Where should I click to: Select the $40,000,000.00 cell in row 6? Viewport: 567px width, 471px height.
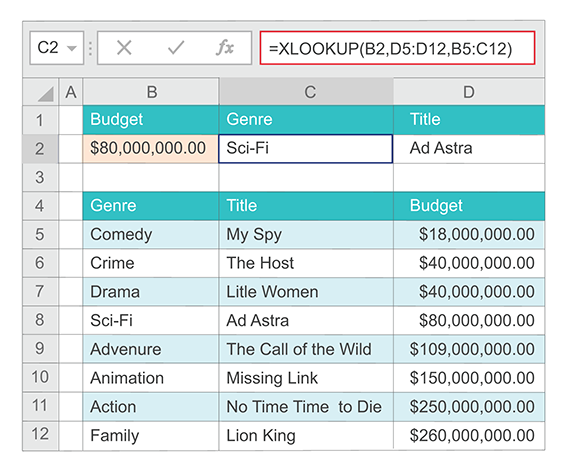[469, 263]
